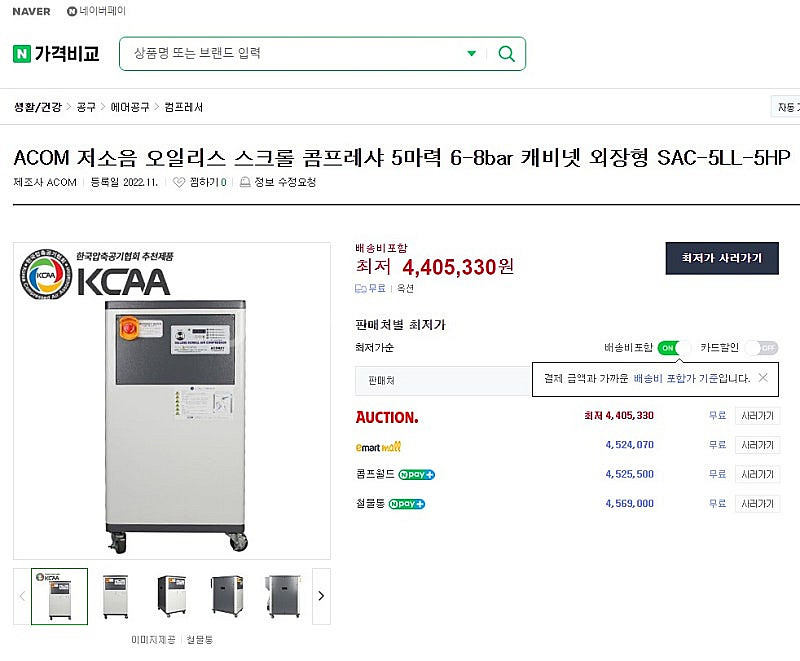Enable the 카드할인 toggle
Screen dimensions: 800x661
click(x=761, y=348)
